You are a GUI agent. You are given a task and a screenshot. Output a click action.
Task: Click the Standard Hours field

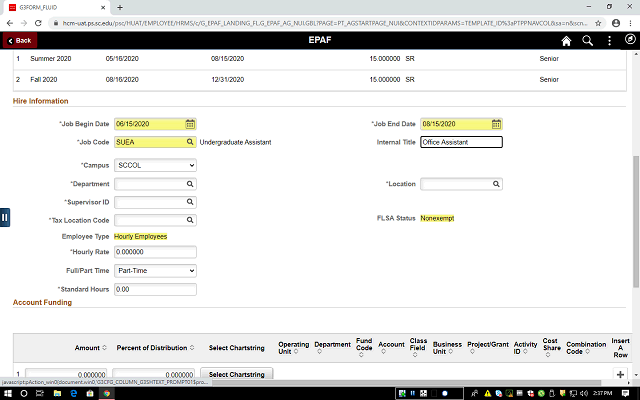[155, 289]
